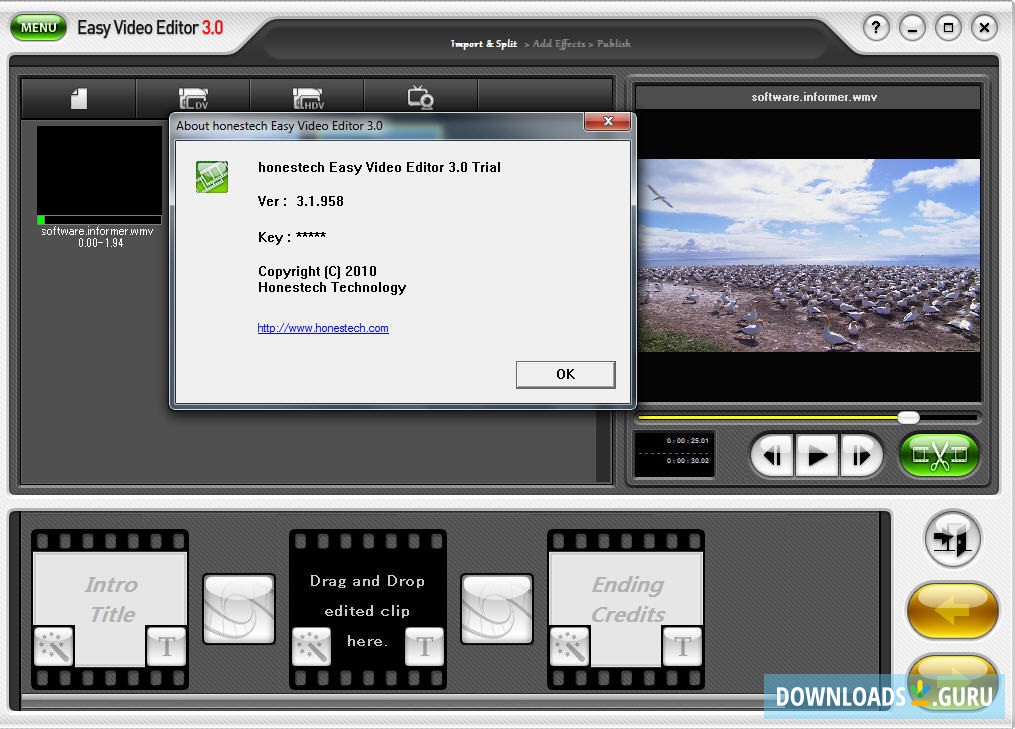Click the Import & Split step tab

(x=484, y=44)
